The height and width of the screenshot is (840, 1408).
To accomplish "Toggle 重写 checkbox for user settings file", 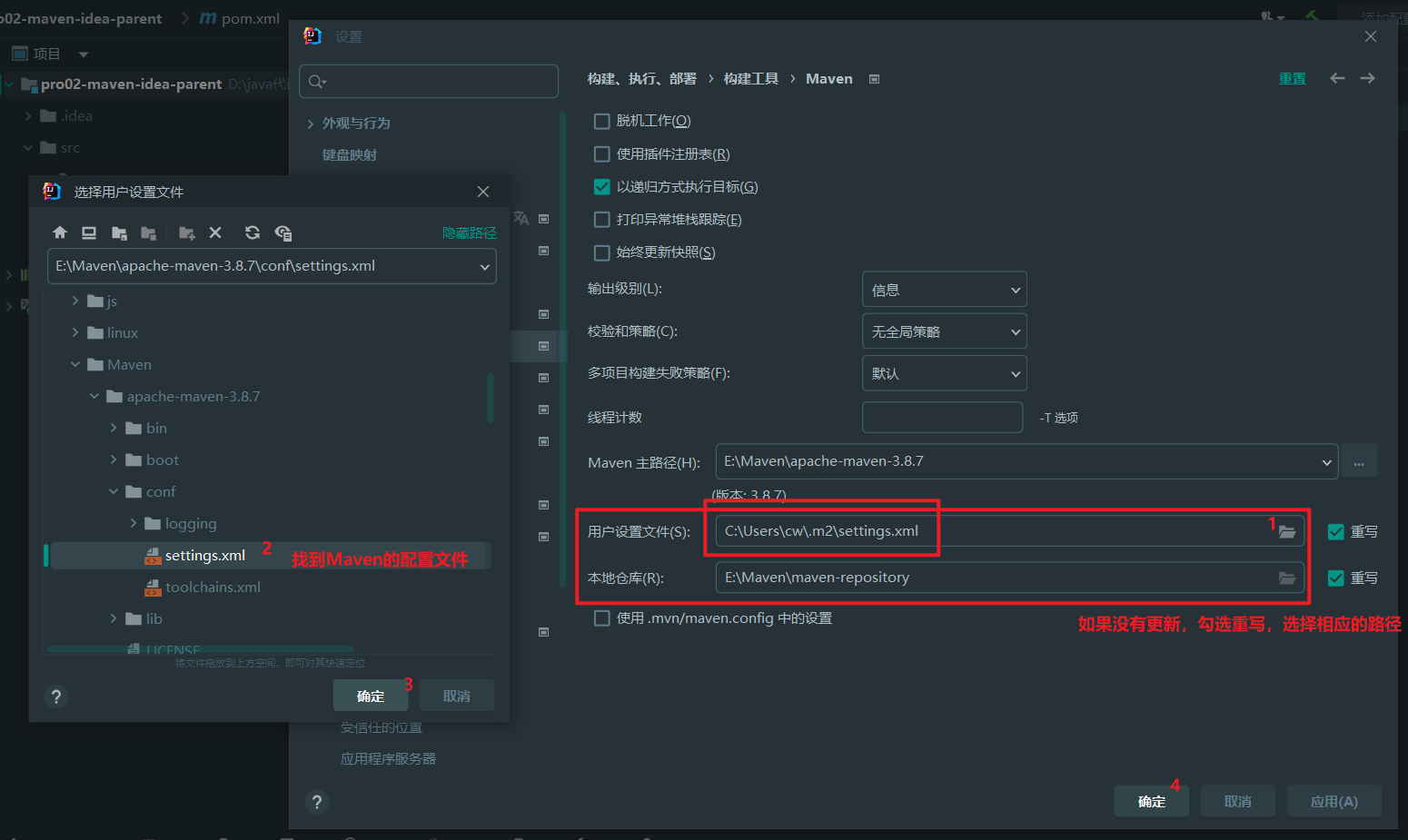I will tap(1335, 532).
